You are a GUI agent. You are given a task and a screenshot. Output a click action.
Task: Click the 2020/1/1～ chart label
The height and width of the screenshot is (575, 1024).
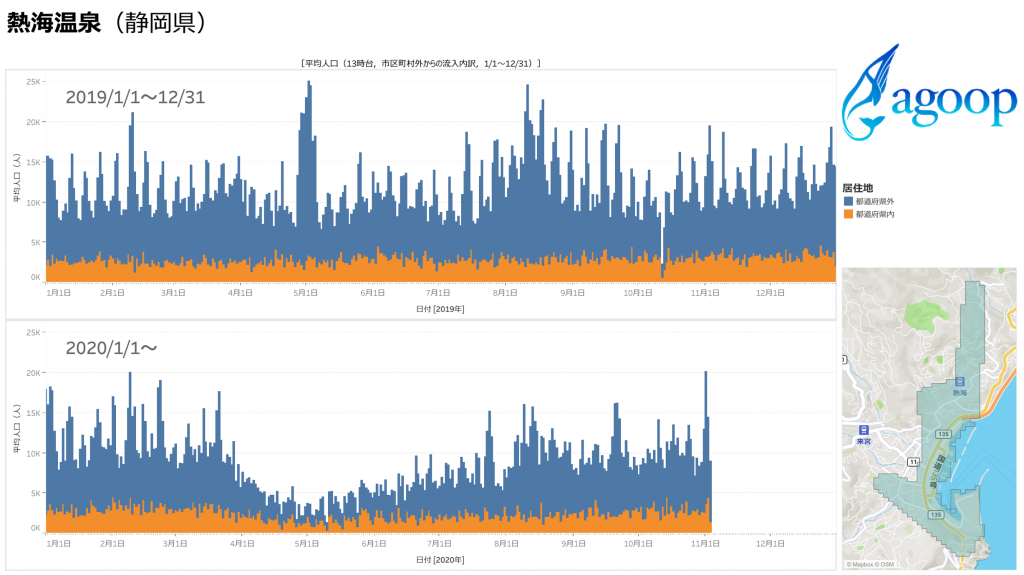[111, 348]
